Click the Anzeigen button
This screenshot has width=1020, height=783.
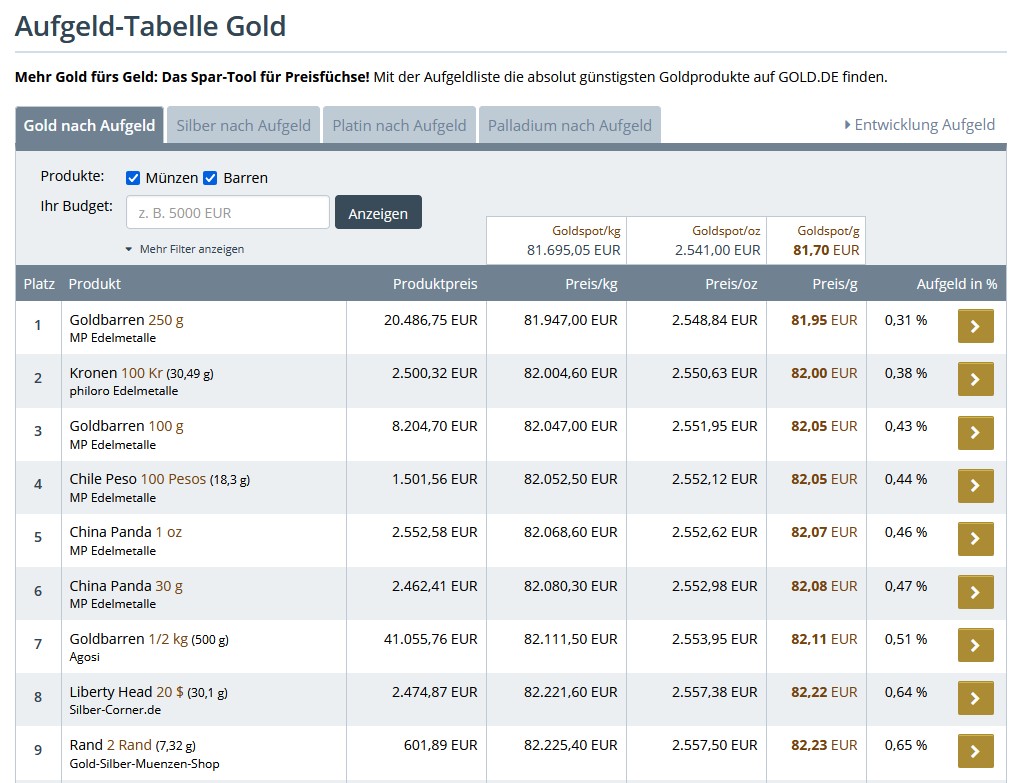tap(378, 213)
